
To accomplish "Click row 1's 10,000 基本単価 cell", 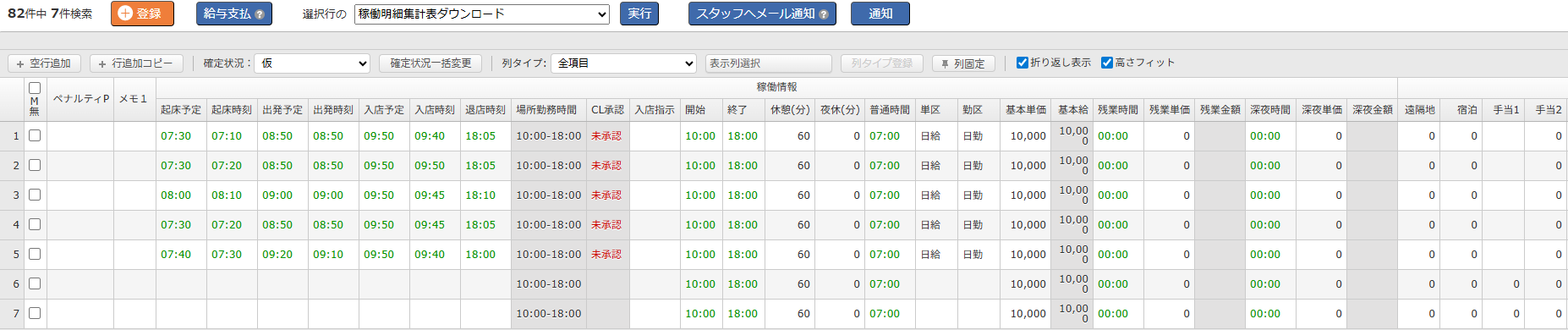I will click(1025, 135).
